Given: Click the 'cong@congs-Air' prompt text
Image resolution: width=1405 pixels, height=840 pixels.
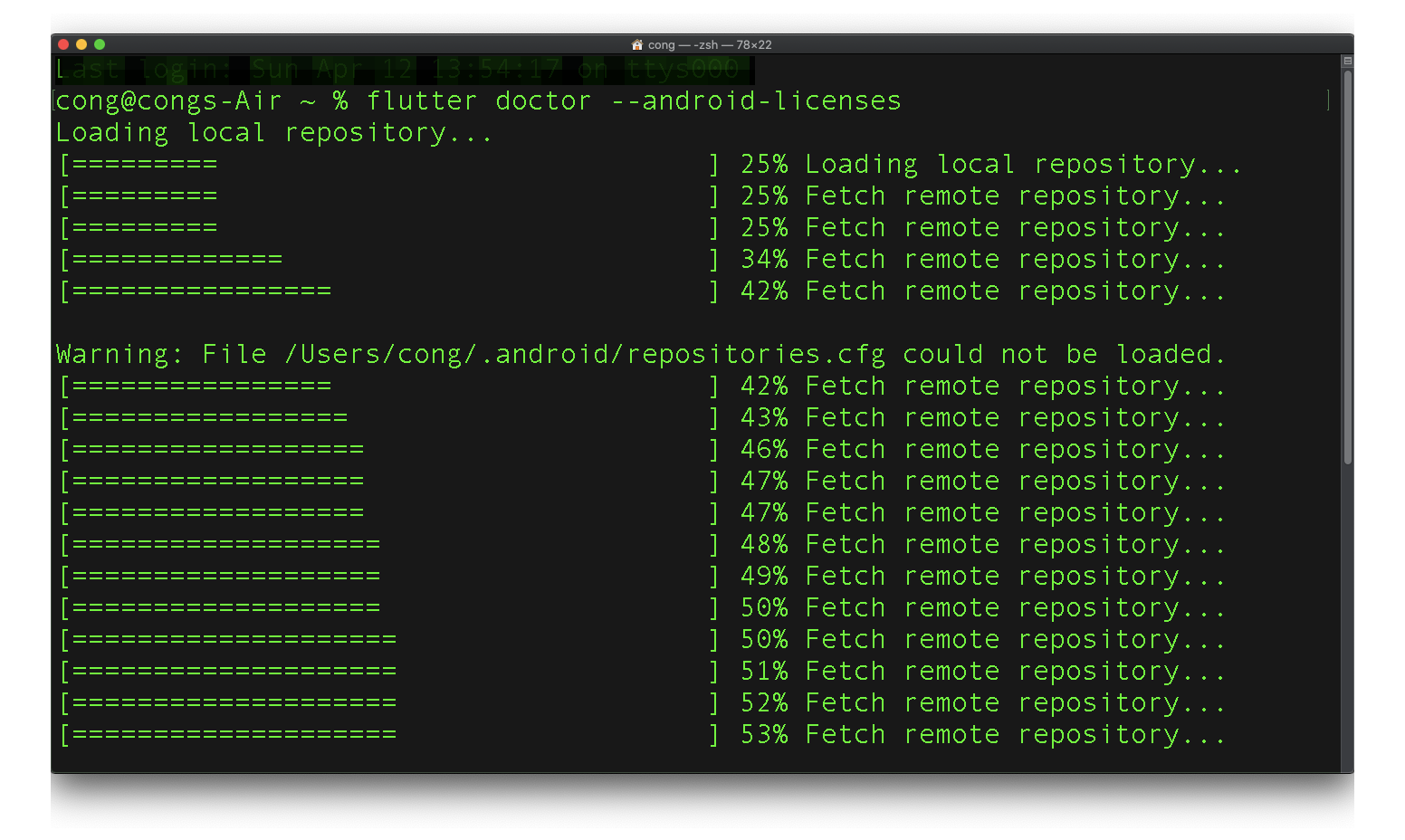Looking at the screenshot, I should (168, 100).
